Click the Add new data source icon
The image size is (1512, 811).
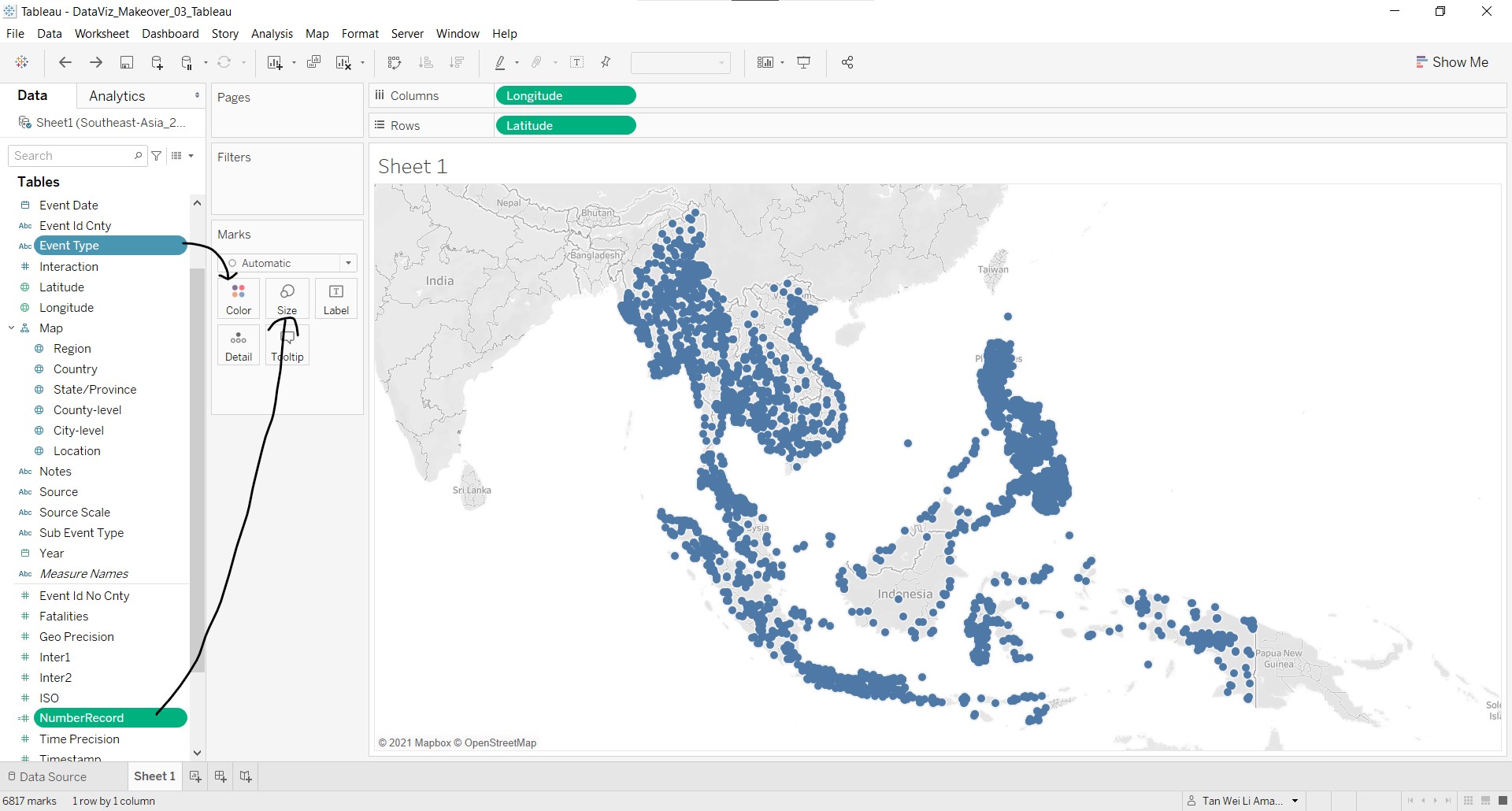coord(157,63)
